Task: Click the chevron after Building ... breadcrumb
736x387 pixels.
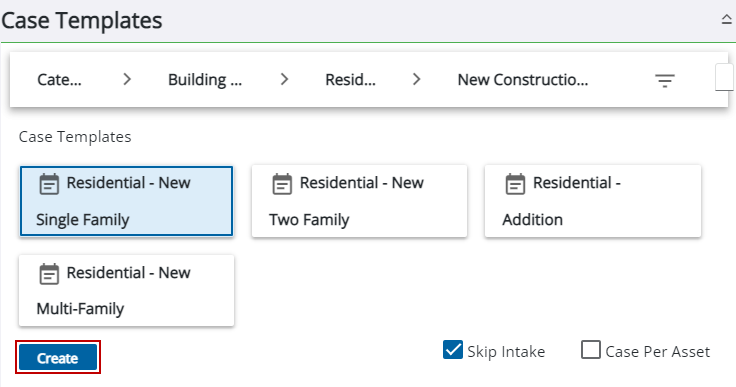Action: [284, 79]
